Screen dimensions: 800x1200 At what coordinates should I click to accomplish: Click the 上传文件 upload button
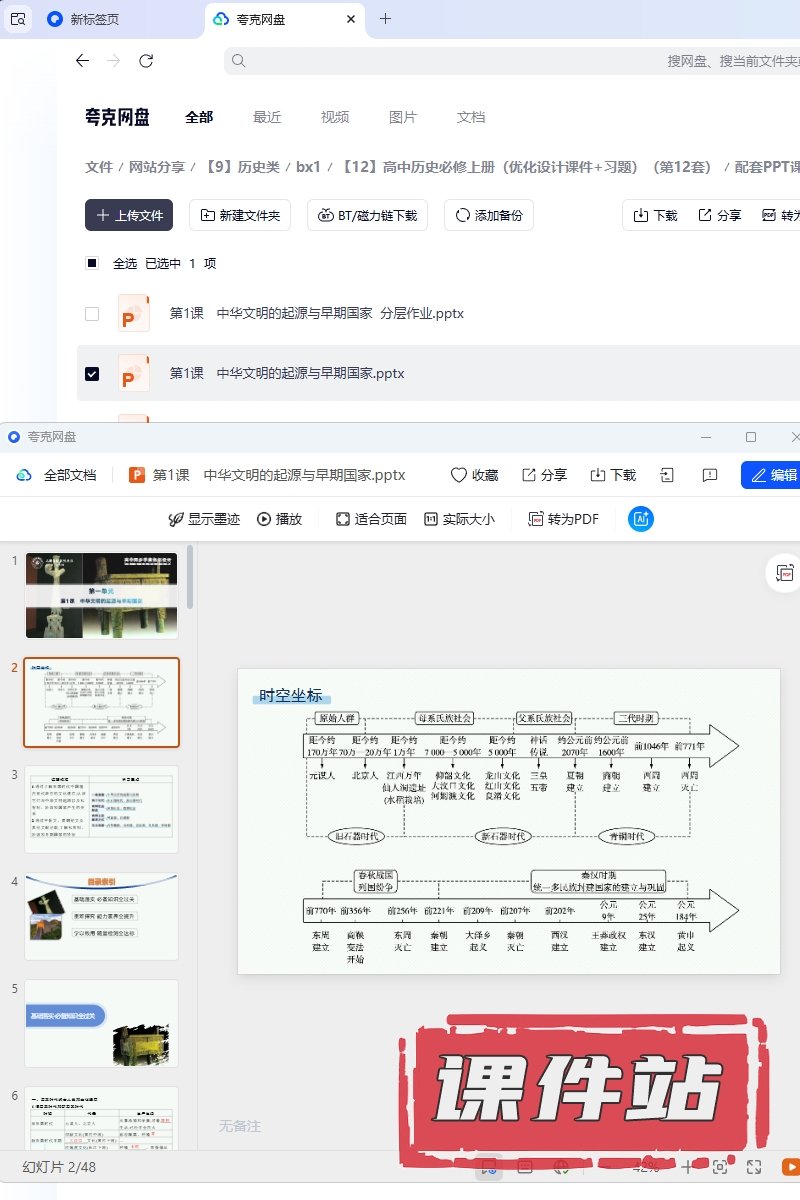(129, 215)
